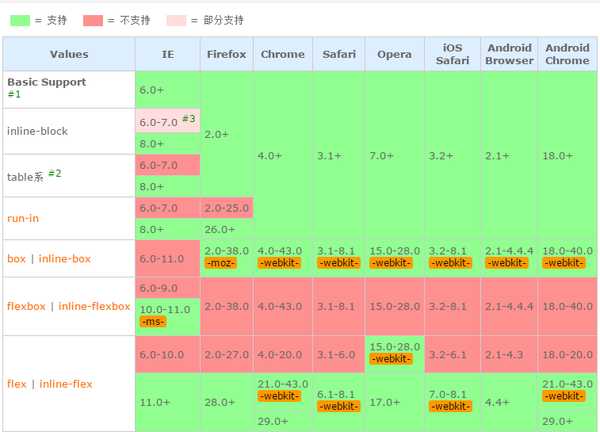Click the iOS Safari column header
The width and height of the screenshot is (600, 432).
point(452,54)
